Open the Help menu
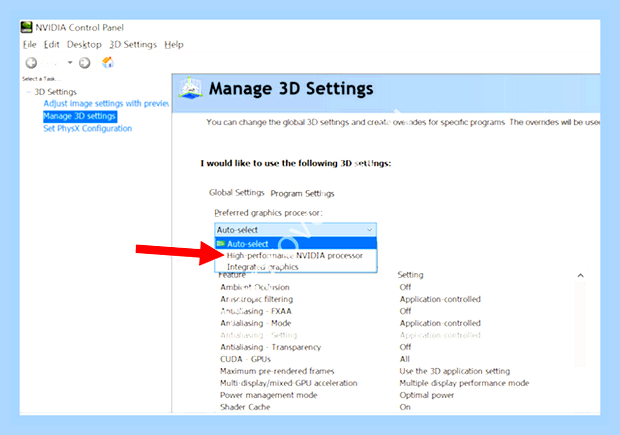The image size is (620, 435). click(x=174, y=44)
